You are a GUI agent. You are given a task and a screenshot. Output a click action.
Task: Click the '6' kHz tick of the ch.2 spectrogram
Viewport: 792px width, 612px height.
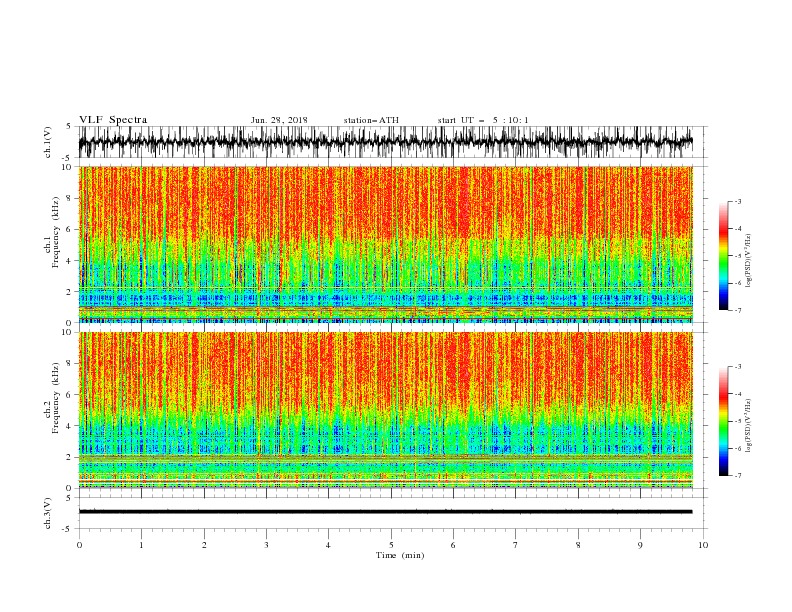(x=70, y=395)
